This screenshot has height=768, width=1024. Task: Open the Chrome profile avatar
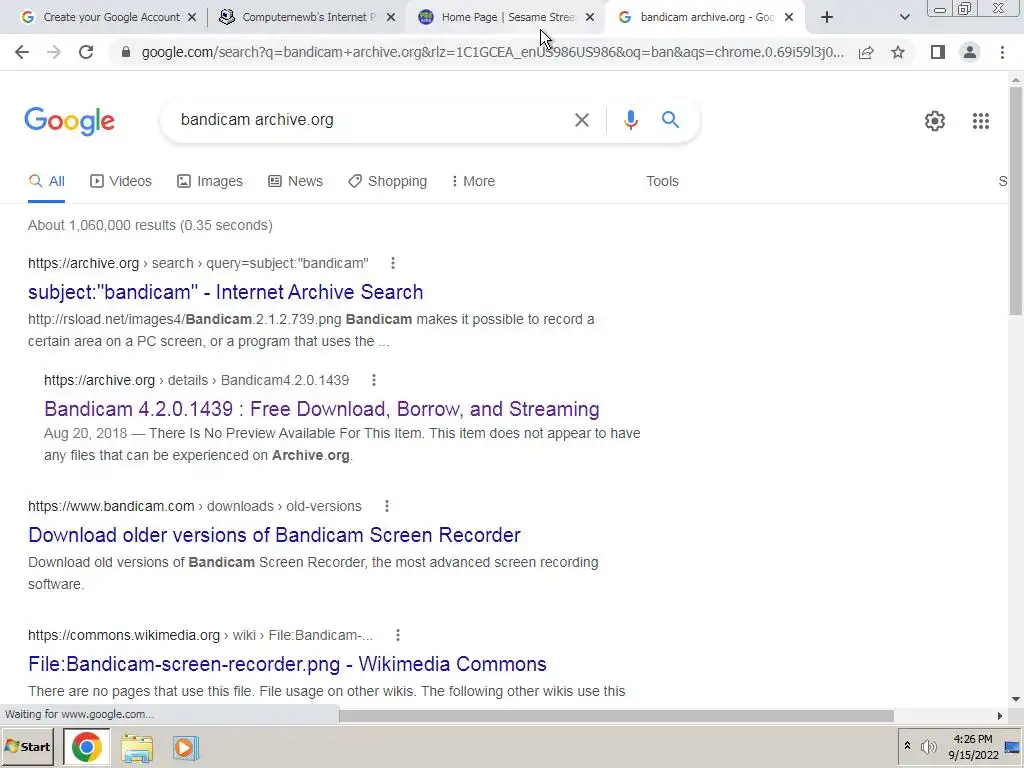pos(970,52)
